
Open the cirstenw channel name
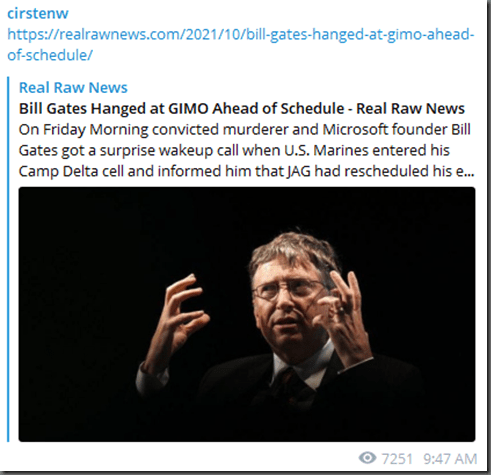[x=38, y=14]
